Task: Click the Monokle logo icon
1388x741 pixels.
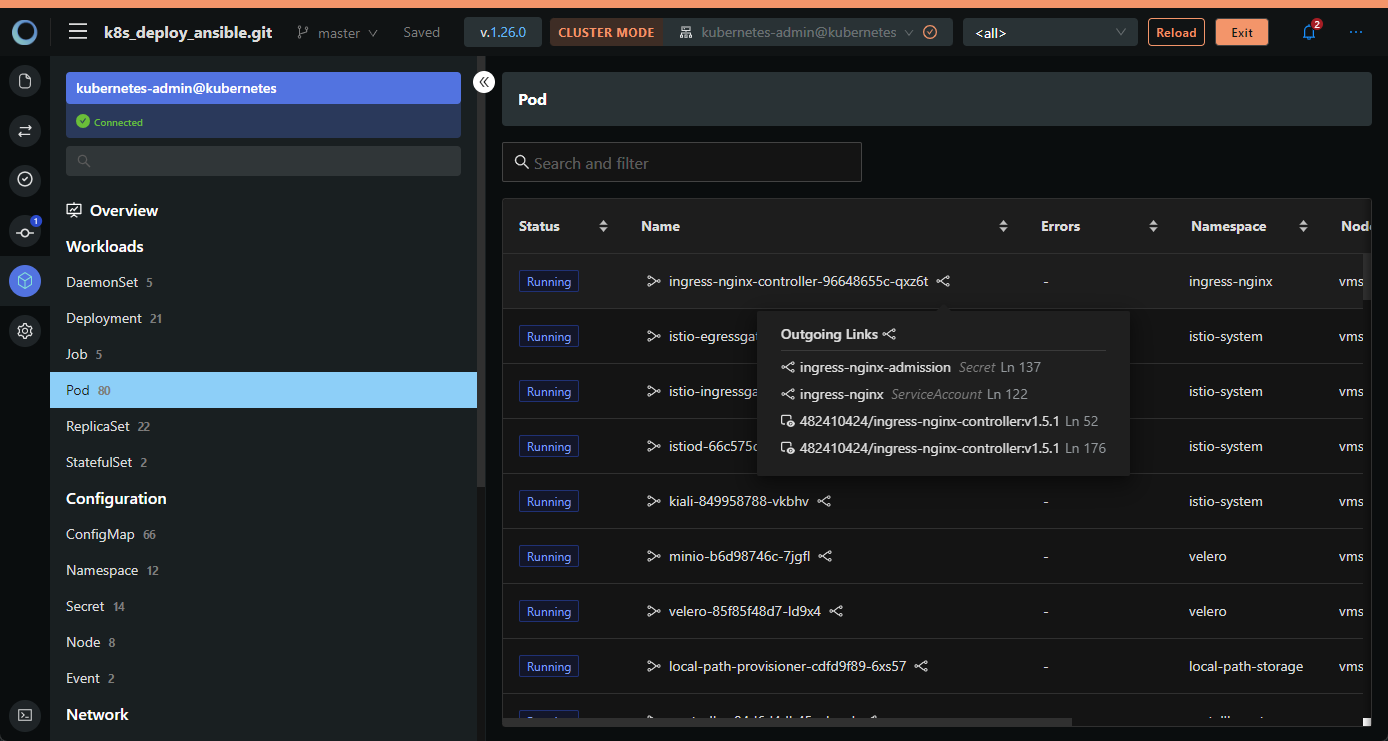Action: click(x=25, y=32)
